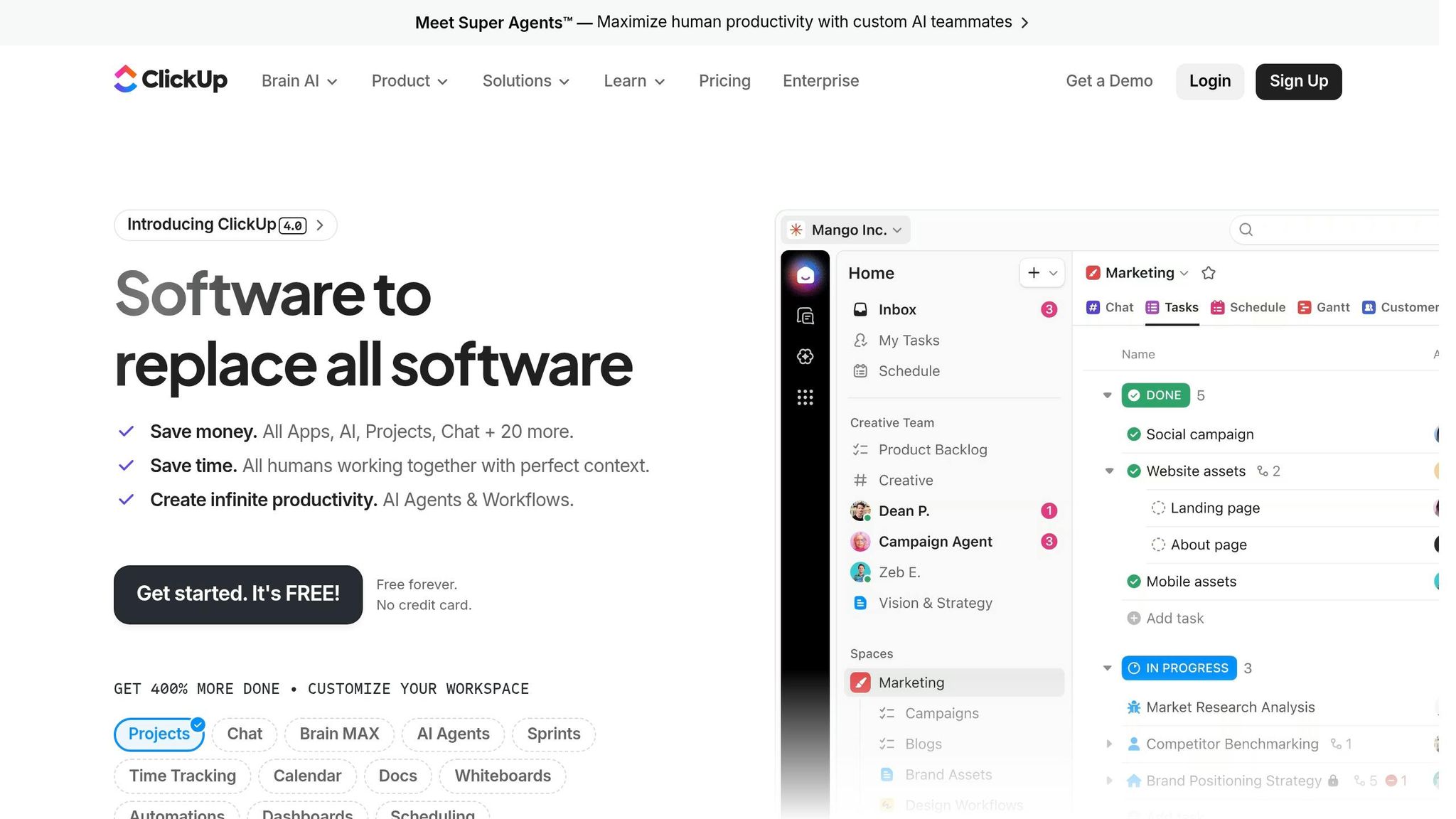Click the ClickUp logo icon

pyautogui.click(x=126, y=79)
